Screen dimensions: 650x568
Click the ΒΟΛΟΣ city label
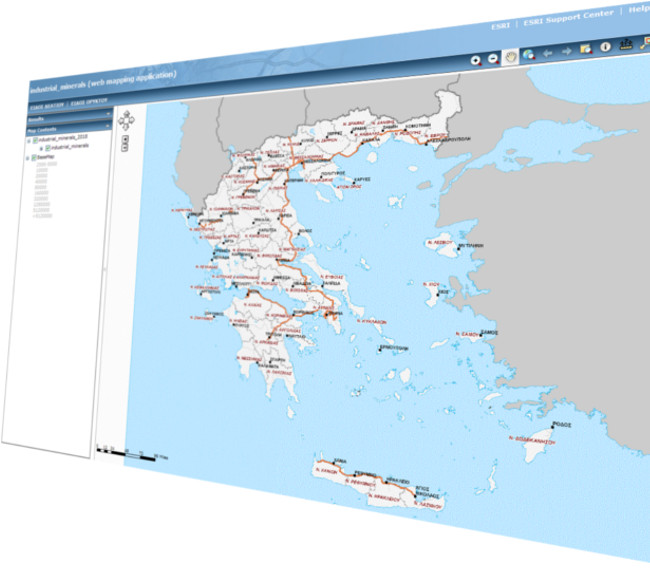click(x=306, y=231)
